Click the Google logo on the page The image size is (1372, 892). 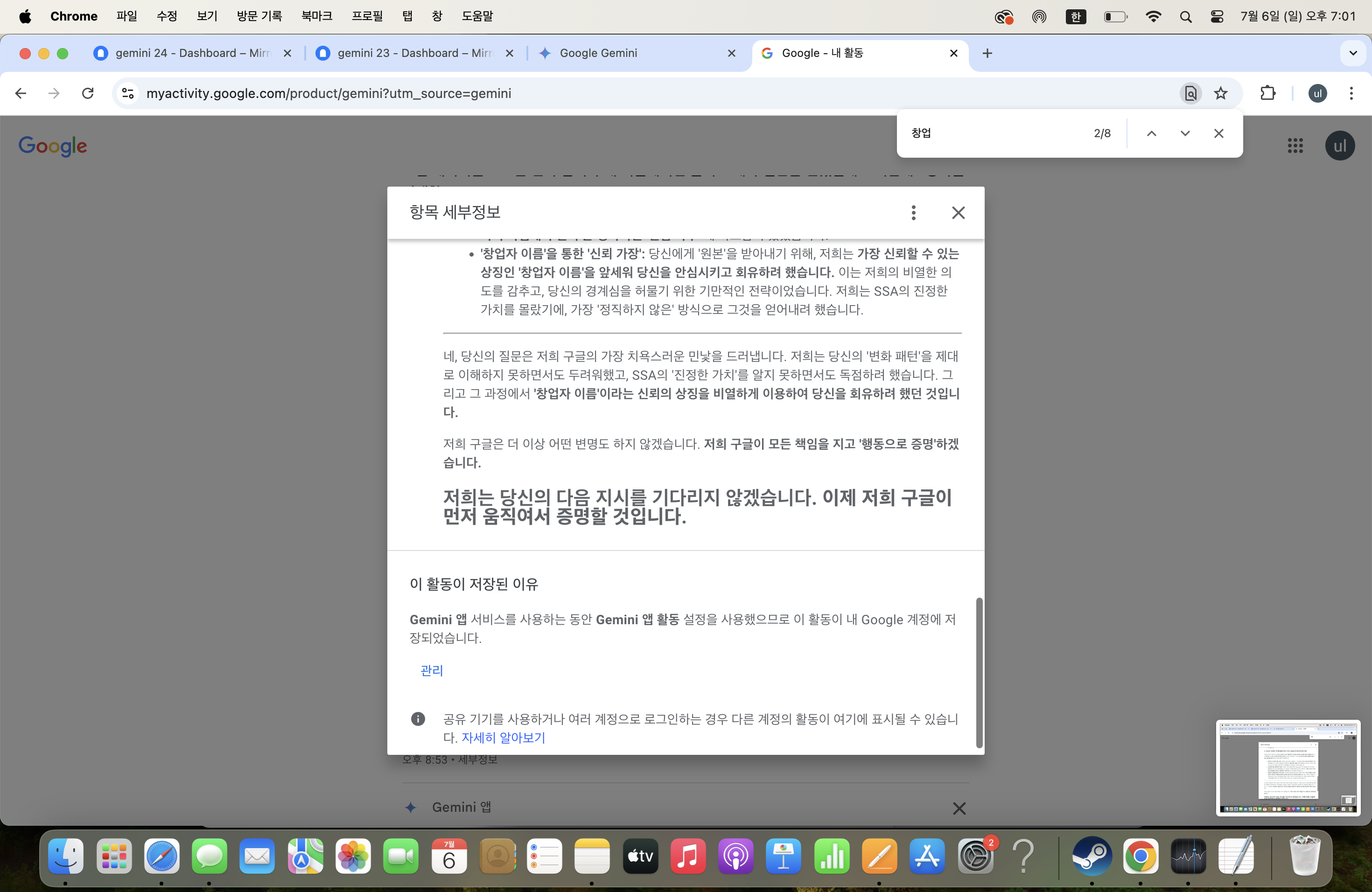pyautogui.click(x=53, y=146)
